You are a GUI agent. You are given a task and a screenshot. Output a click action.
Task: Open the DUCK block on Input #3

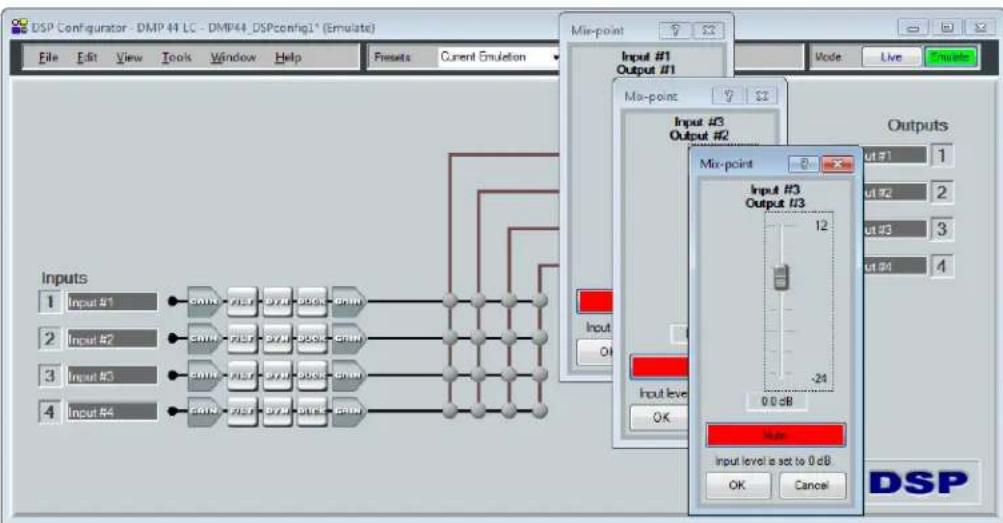click(312, 375)
